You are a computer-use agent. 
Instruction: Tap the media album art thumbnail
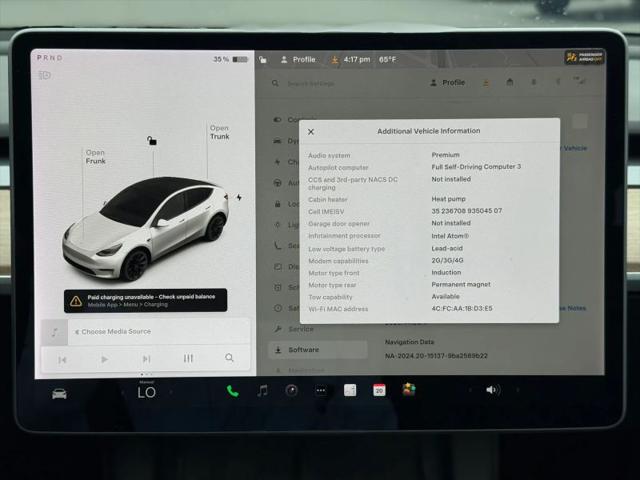pyautogui.click(x=55, y=332)
